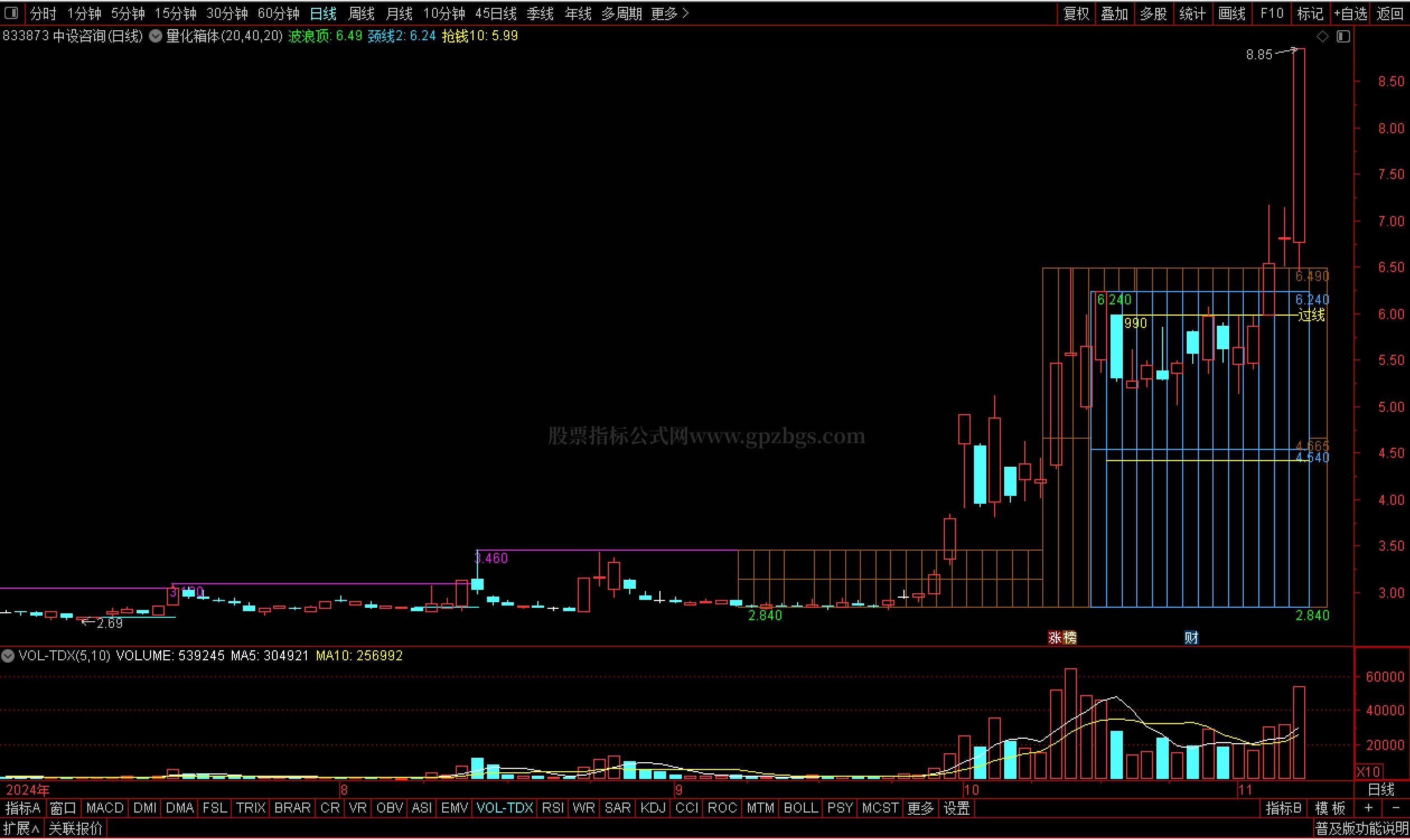Switch to the 周线 weekly timeframe
Screen dimensions: 1410x840
point(361,13)
